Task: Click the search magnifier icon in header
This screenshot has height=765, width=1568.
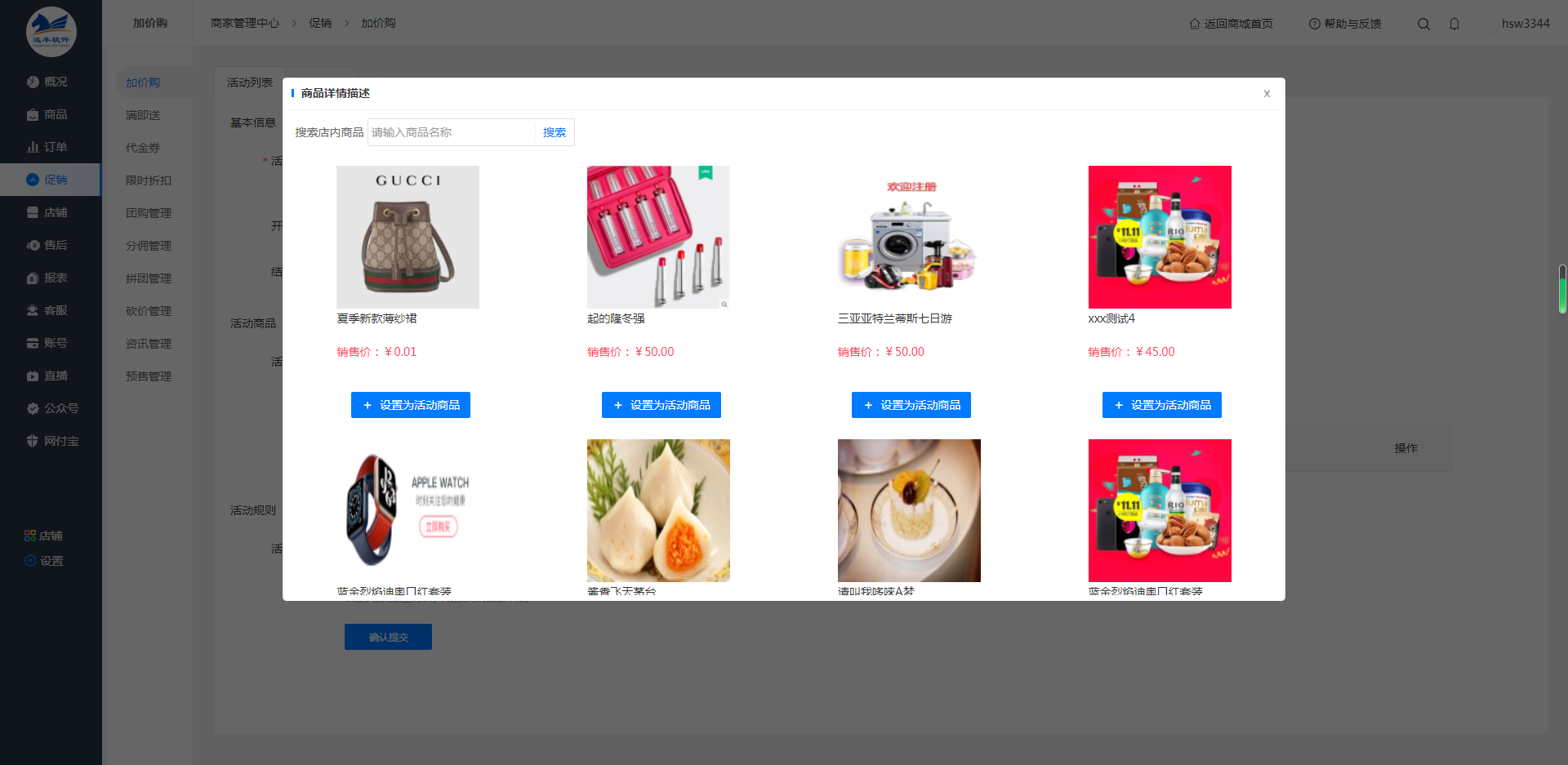Action: tap(1423, 24)
